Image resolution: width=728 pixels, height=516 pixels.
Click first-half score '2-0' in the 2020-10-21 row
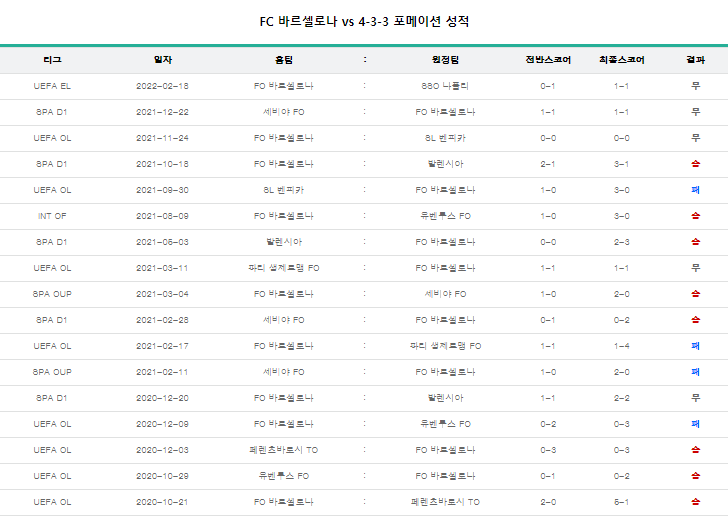point(548,502)
